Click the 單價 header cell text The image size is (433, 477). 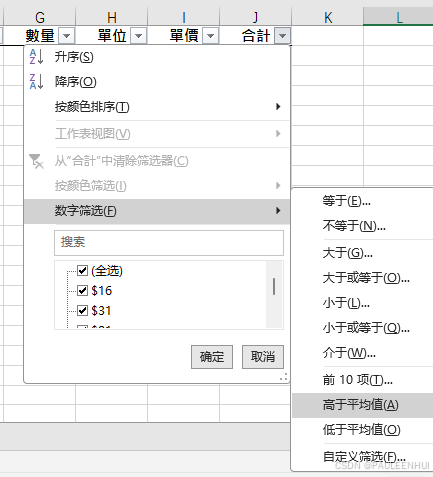184,36
